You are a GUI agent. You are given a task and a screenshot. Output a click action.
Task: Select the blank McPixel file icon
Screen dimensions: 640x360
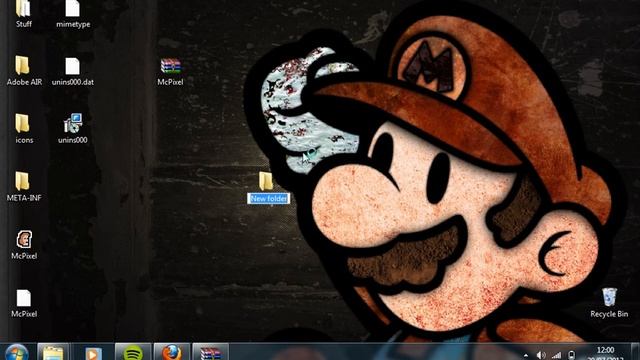tap(24, 304)
